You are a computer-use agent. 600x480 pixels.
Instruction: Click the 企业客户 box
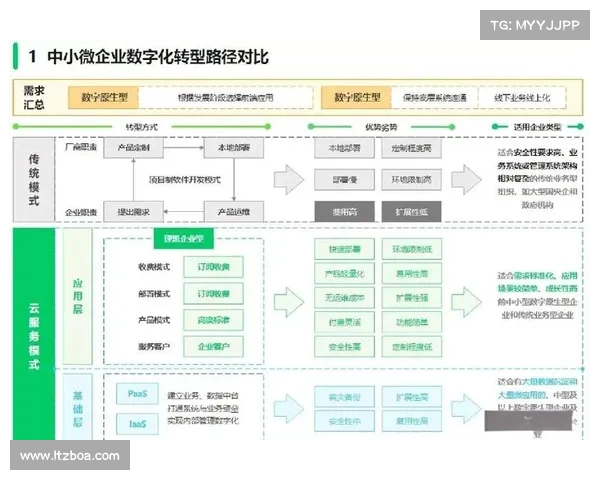pos(214,346)
